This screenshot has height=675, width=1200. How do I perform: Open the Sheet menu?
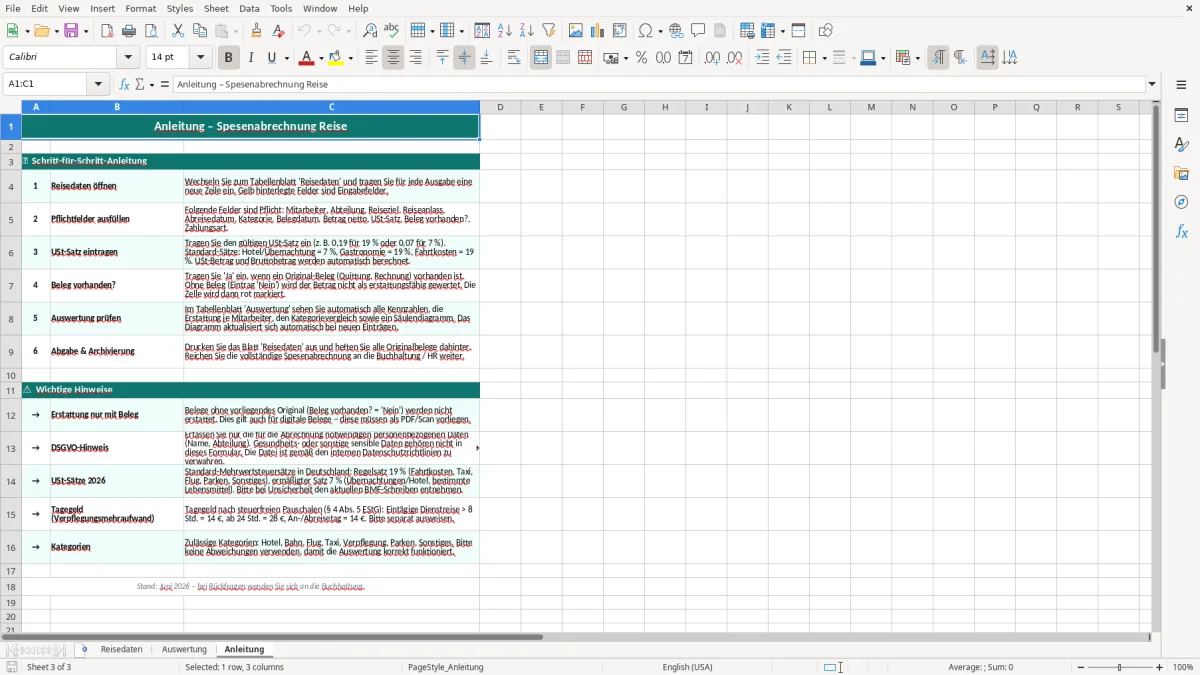point(216,8)
